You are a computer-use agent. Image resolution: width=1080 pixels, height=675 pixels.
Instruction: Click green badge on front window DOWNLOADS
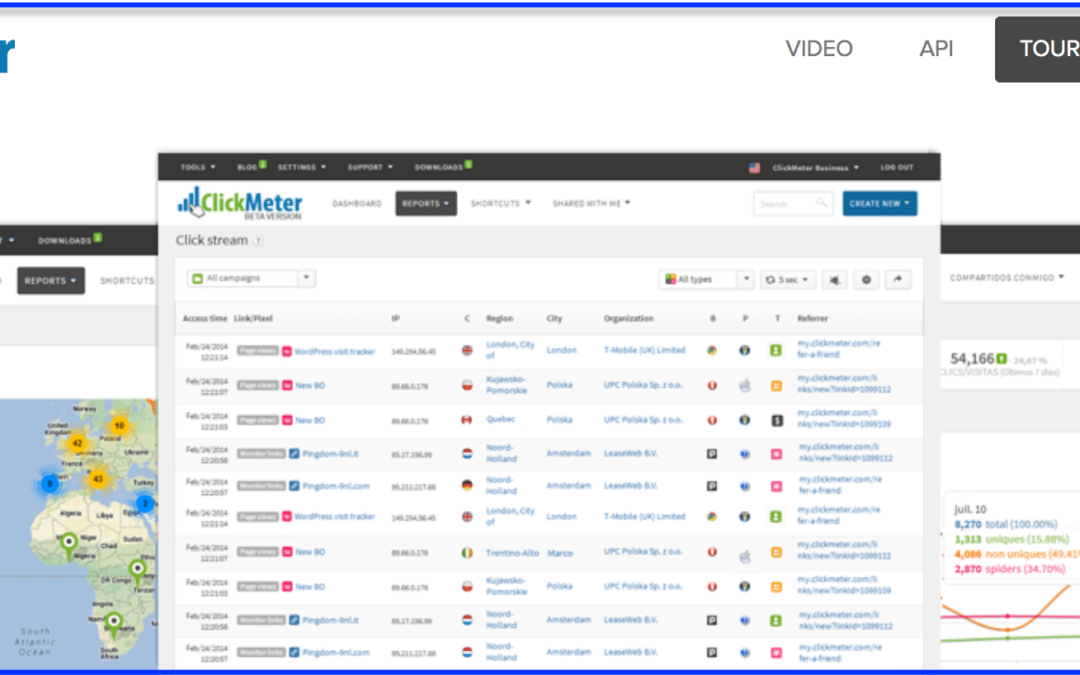pyautogui.click(x=468, y=164)
